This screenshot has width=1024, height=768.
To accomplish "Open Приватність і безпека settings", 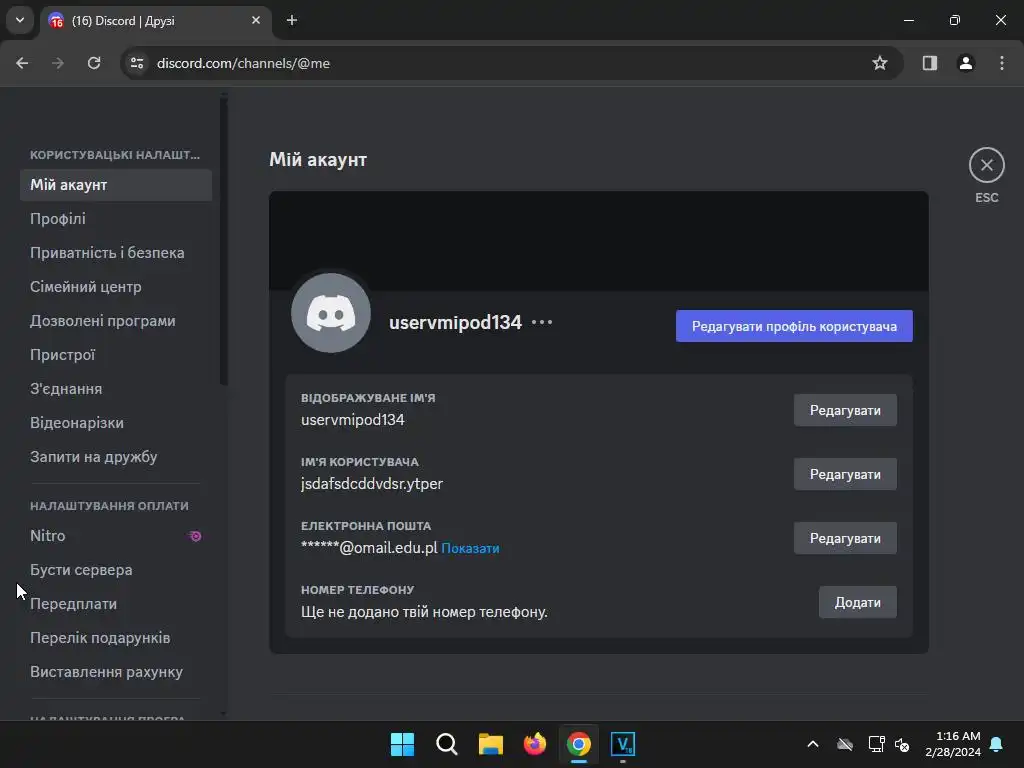I will 116,253.
